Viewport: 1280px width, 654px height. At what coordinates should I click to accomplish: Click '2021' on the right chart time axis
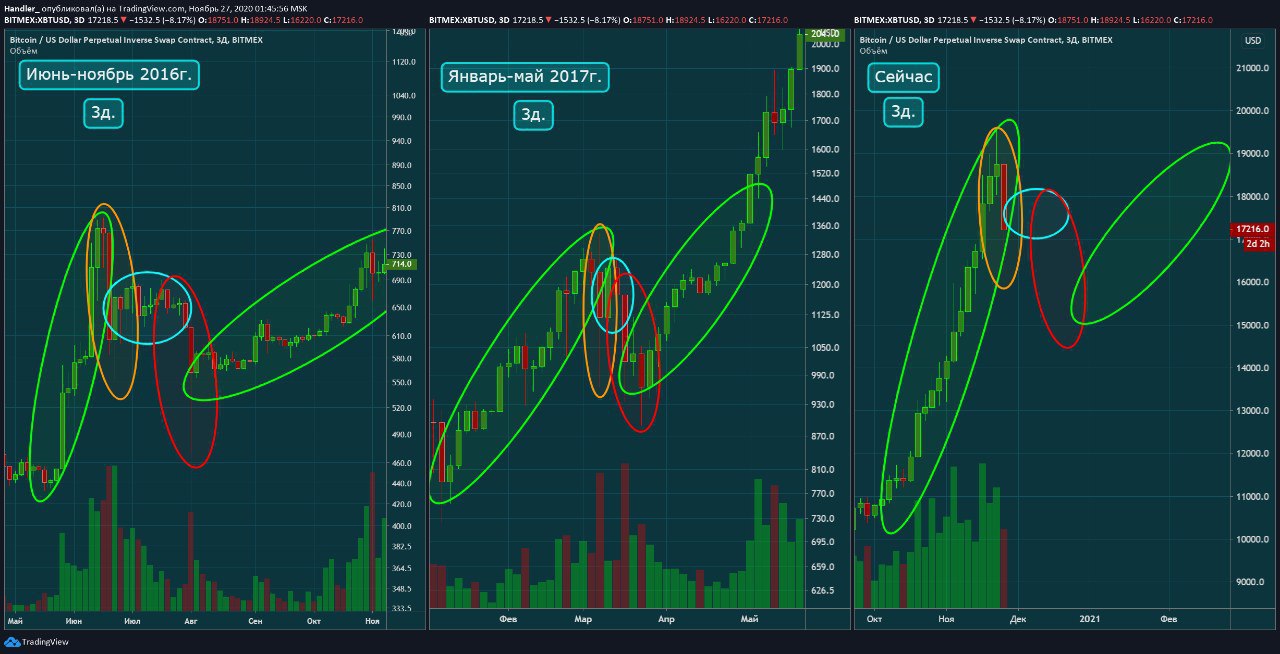pyautogui.click(x=1090, y=620)
